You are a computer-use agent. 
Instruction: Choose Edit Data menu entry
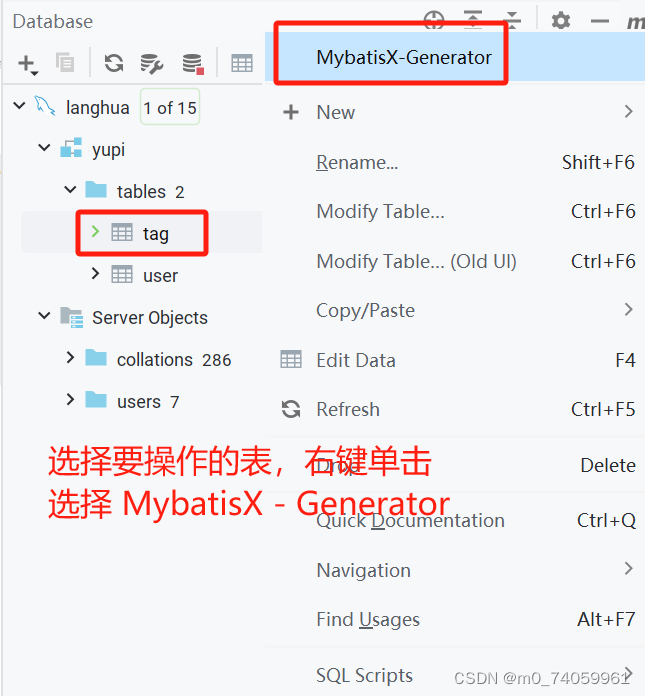[x=455, y=360]
